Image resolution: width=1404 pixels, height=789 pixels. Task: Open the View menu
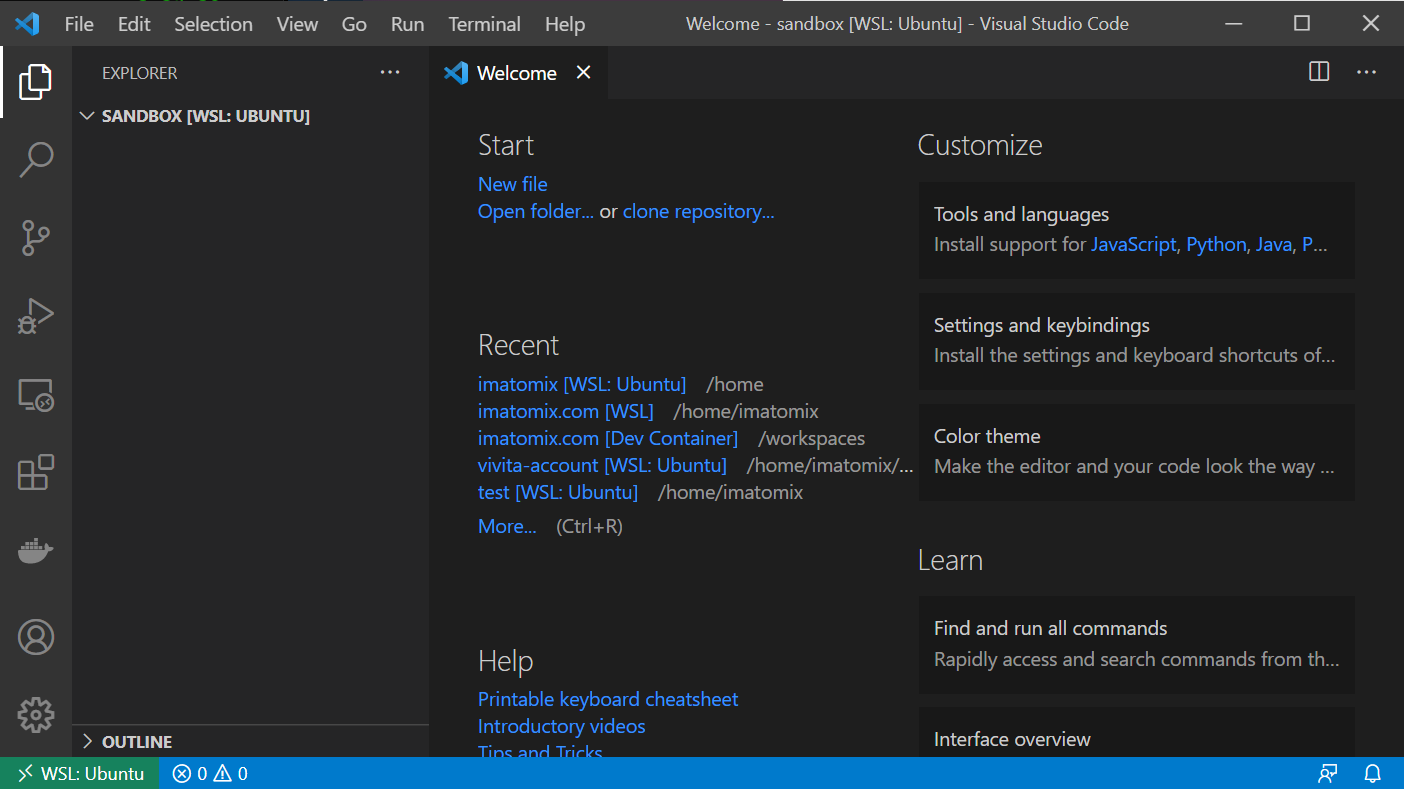click(x=297, y=24)
